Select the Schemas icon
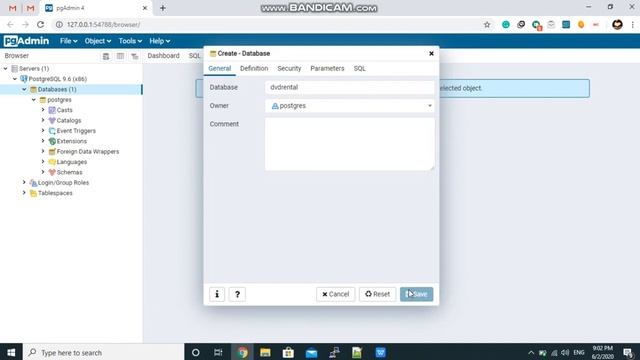 [52, 172]
